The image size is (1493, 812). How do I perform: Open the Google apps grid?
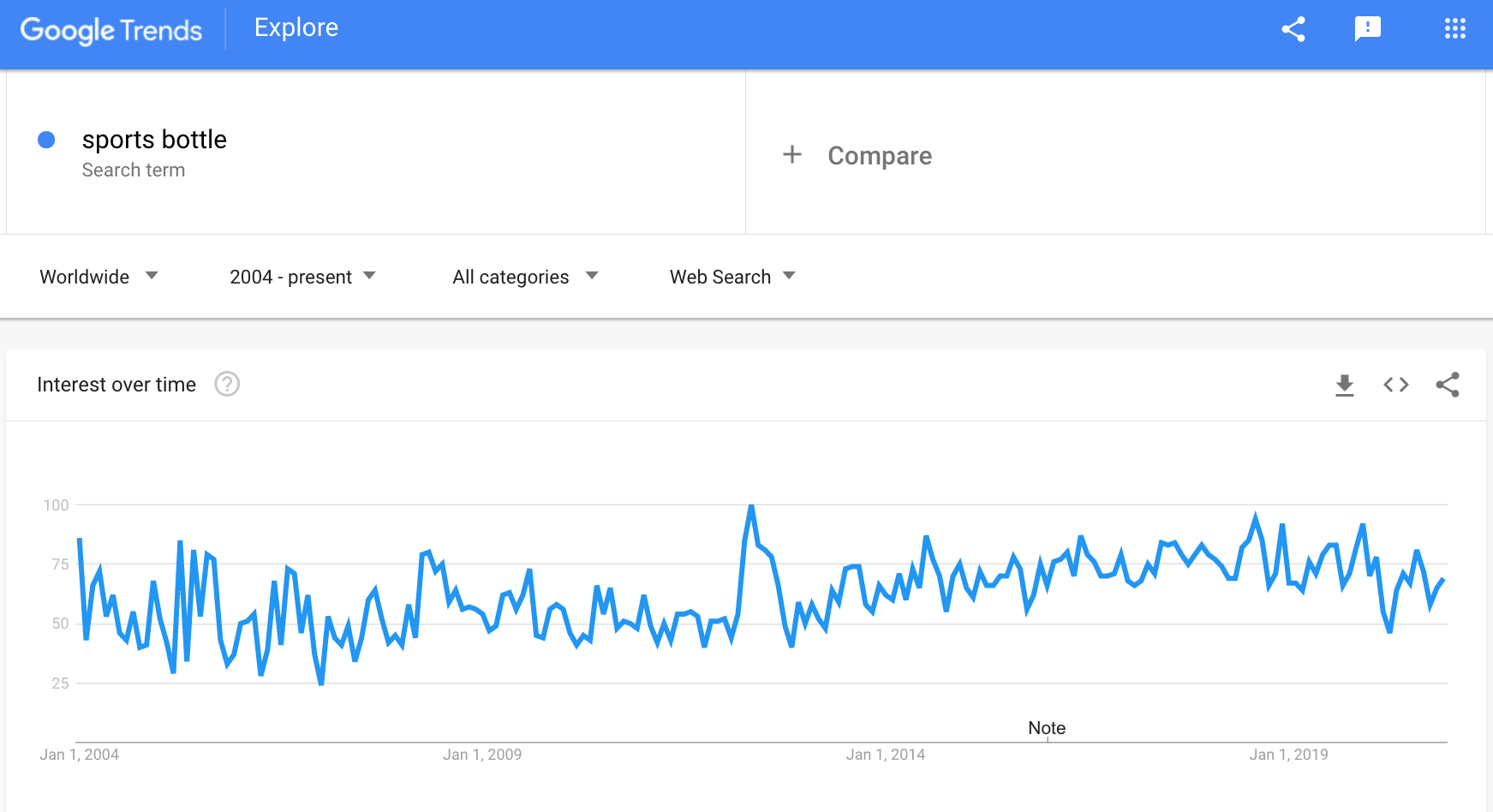1454,29
